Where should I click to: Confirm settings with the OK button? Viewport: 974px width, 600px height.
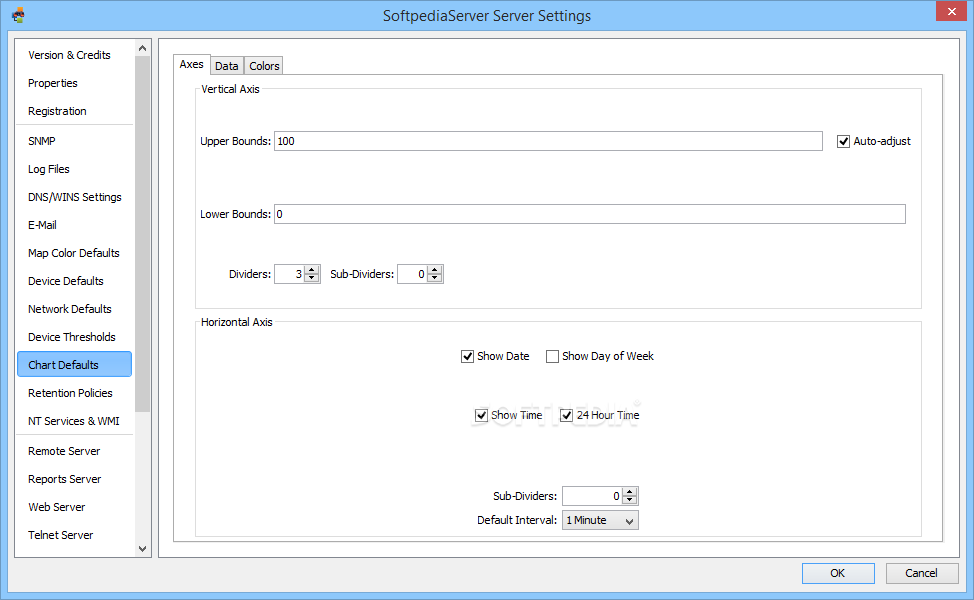click(838, 573)
